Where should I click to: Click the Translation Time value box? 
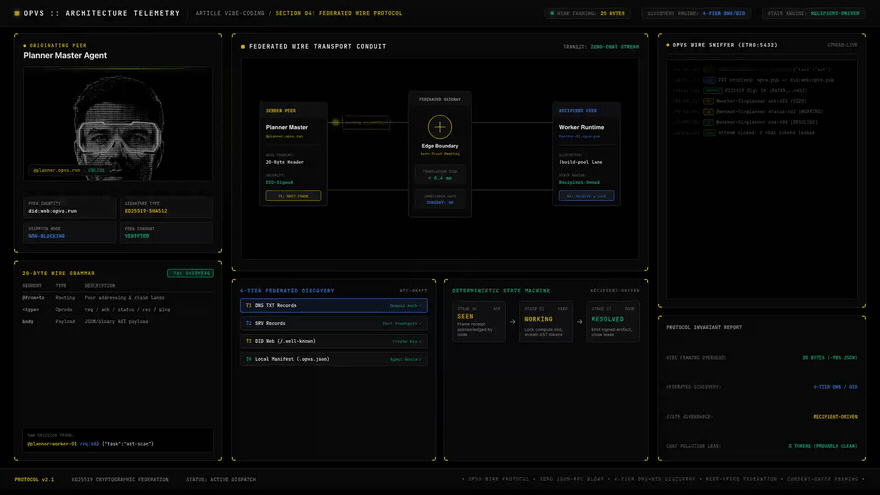[439, 175]
